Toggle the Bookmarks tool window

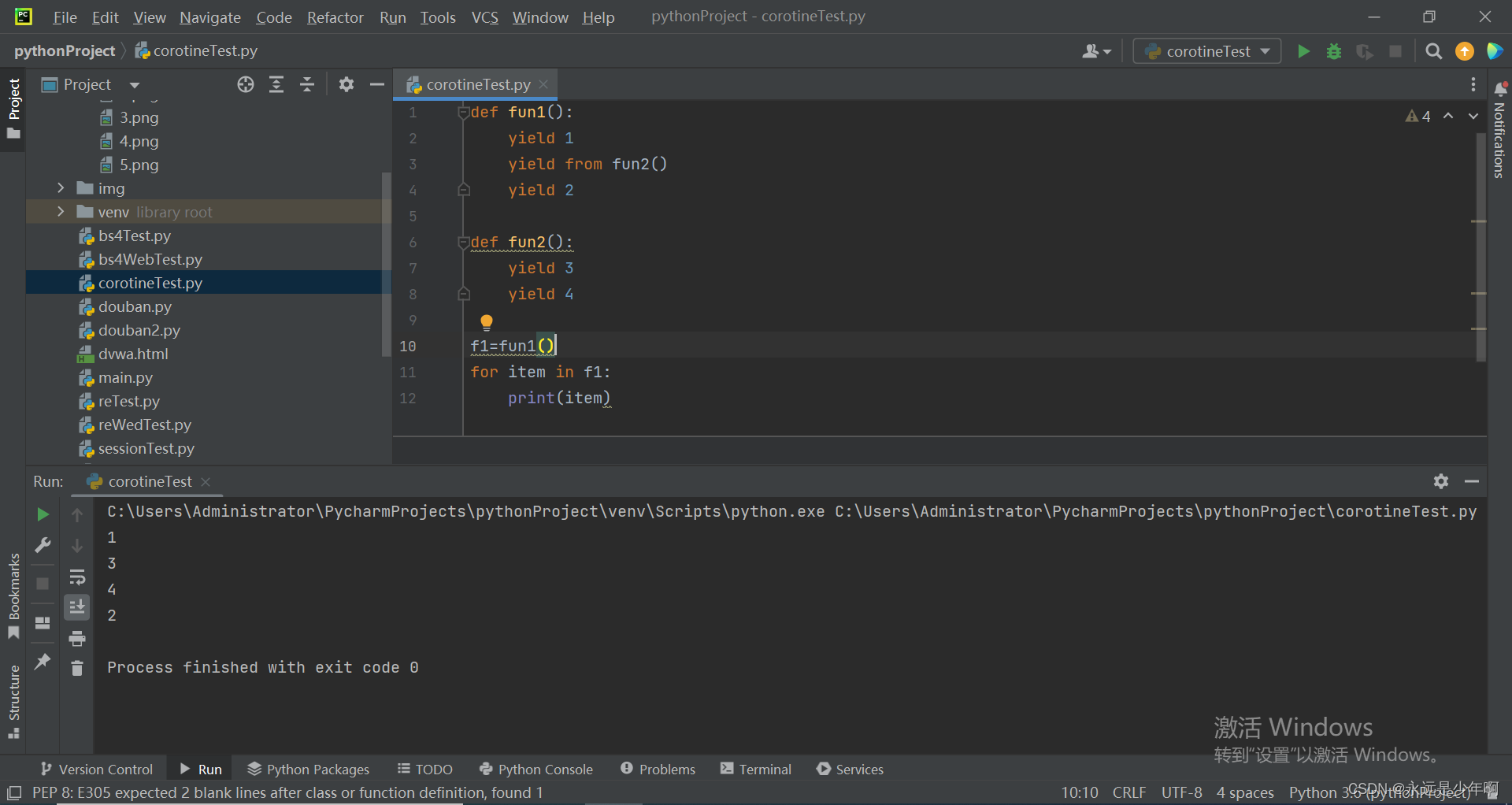tap(13, 596)
